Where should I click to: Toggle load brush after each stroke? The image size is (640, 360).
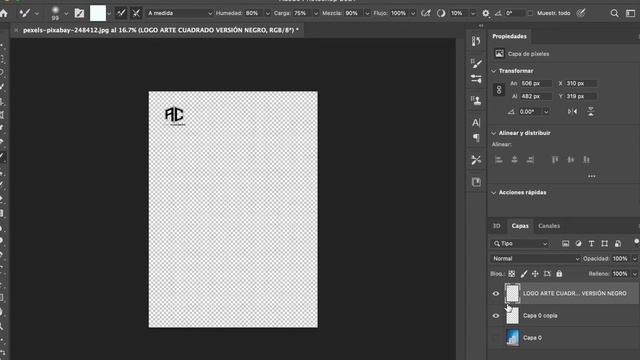pyautogui.click(x=121, y=13)
